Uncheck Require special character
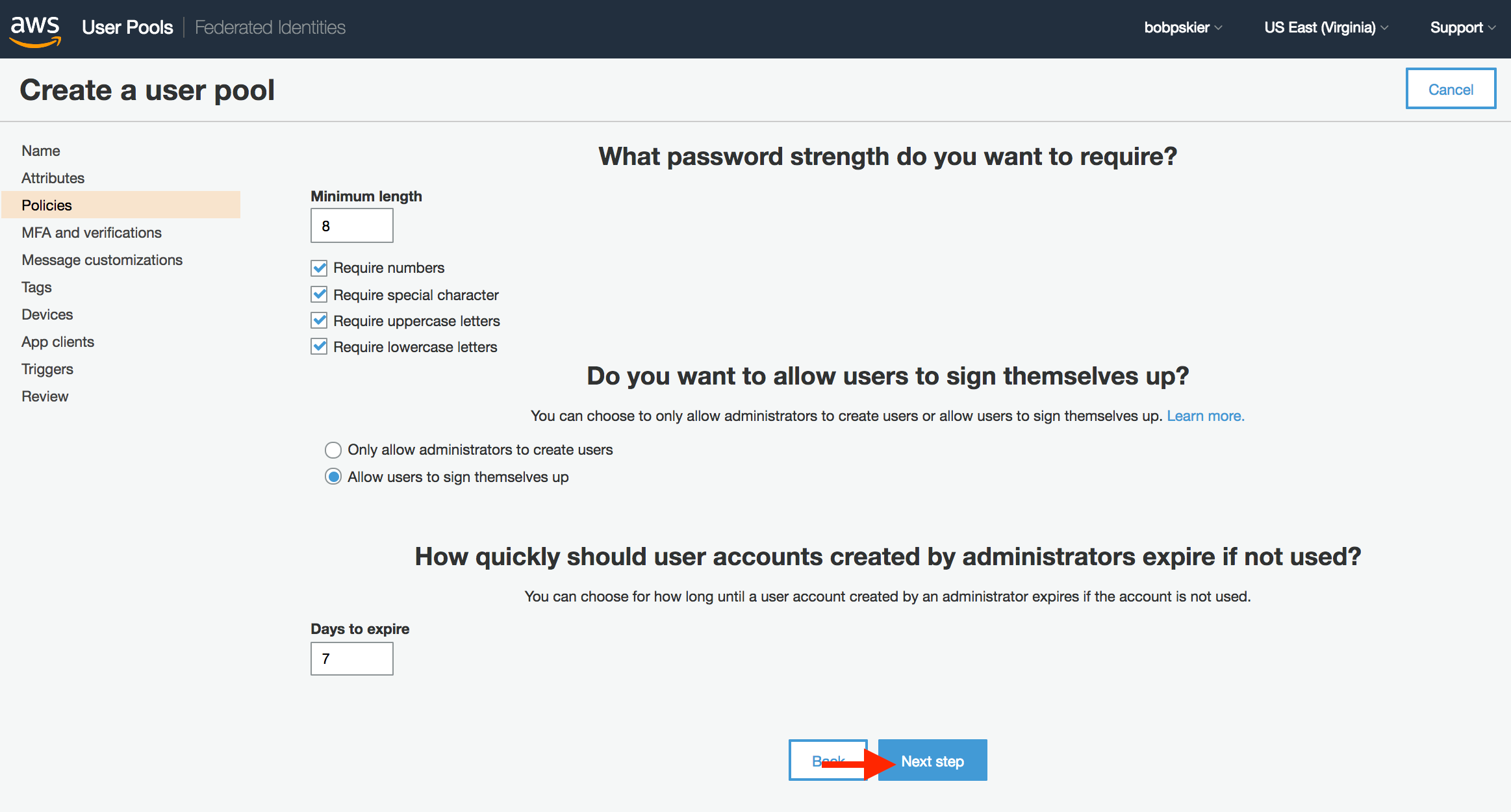The height and width of the screenshot is (812, 1511). tap(319, 294)
